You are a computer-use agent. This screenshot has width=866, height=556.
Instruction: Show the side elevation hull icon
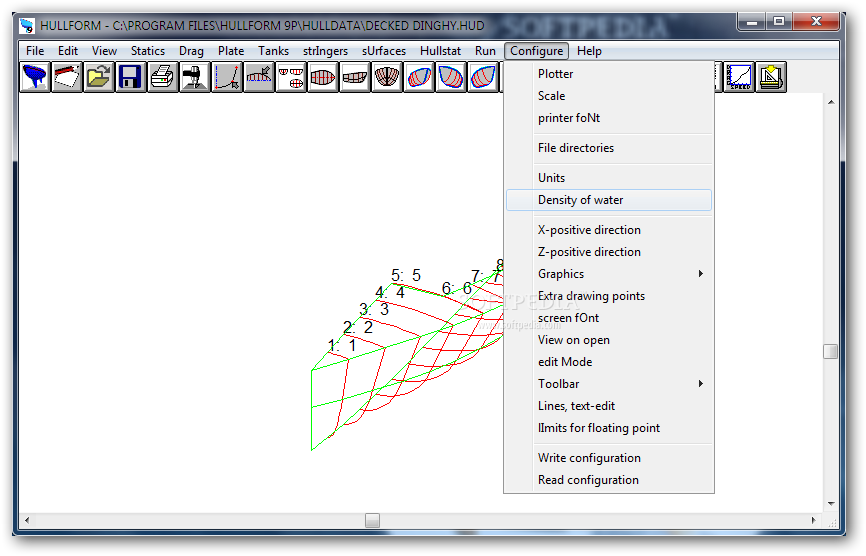(x=355, y=77)
